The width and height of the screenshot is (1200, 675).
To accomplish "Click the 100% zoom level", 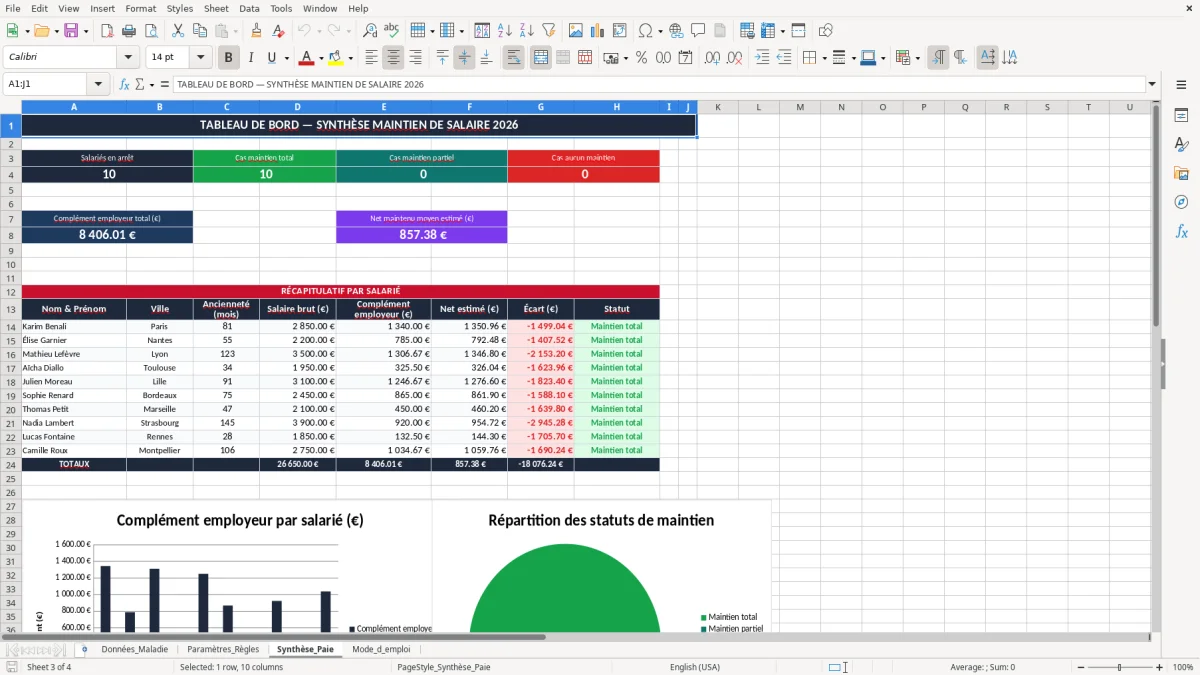I will 1182,667.
